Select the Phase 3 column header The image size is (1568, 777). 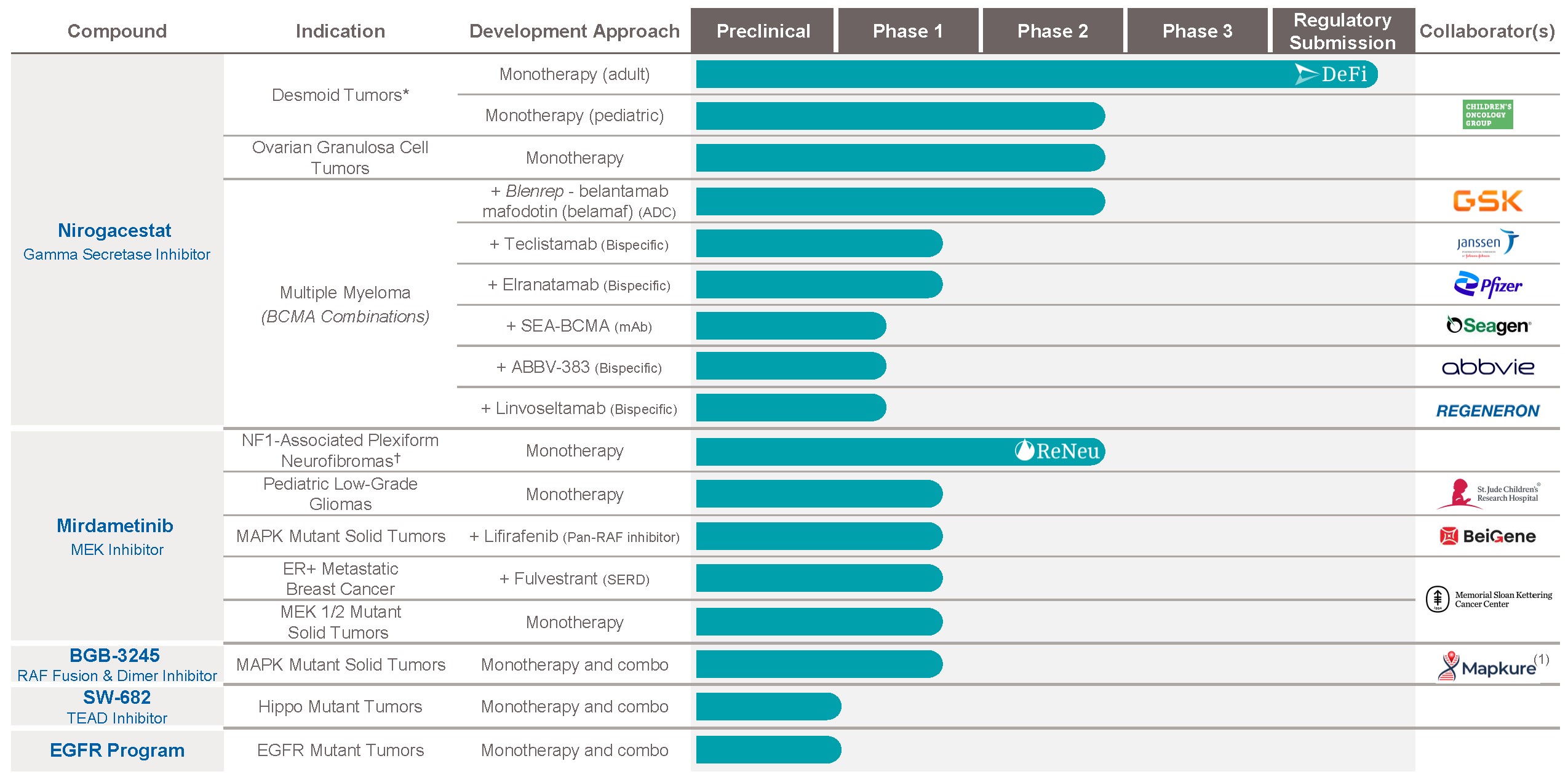[1196, 31]
